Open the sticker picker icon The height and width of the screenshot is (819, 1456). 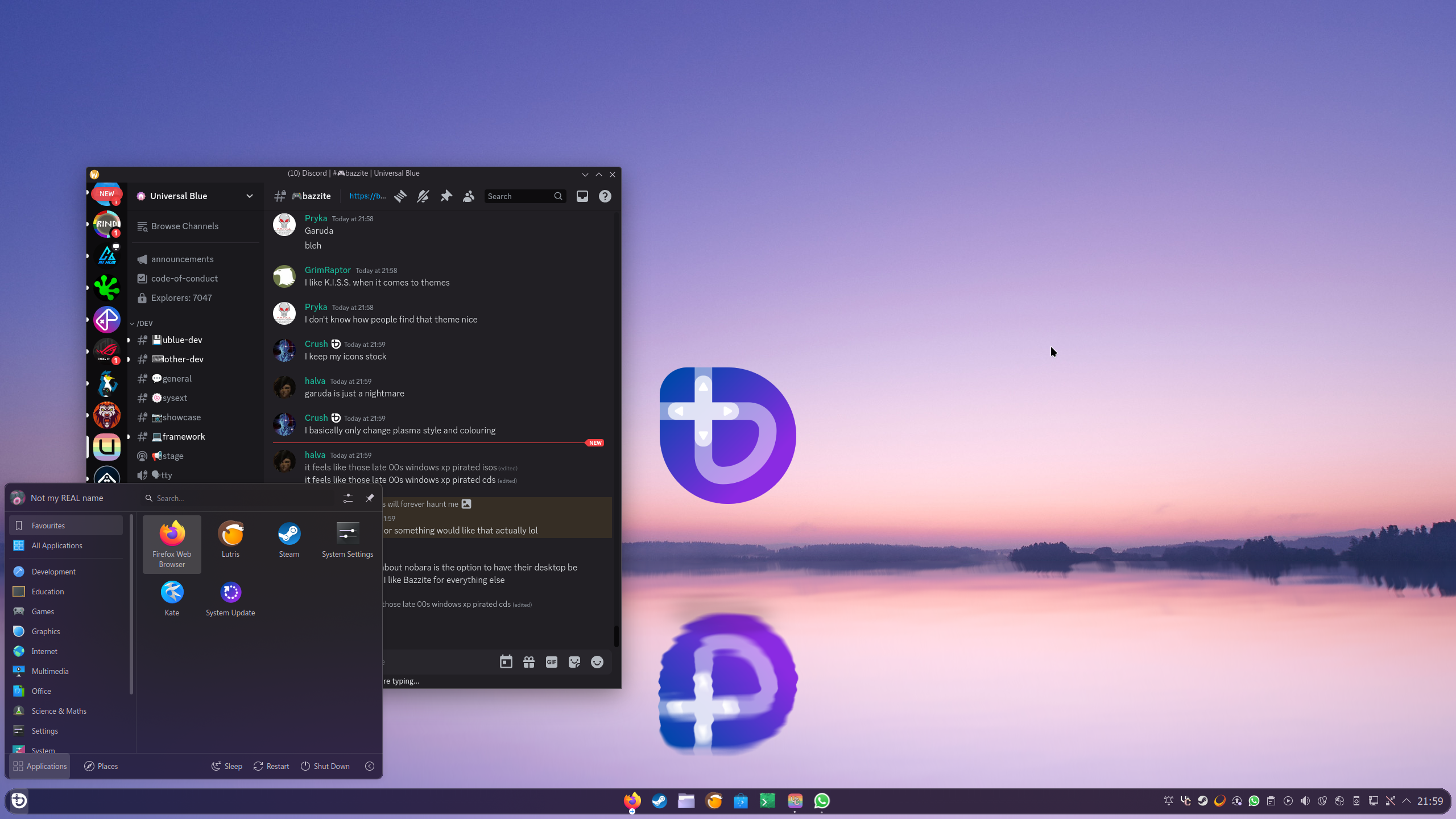click(574, 662)
